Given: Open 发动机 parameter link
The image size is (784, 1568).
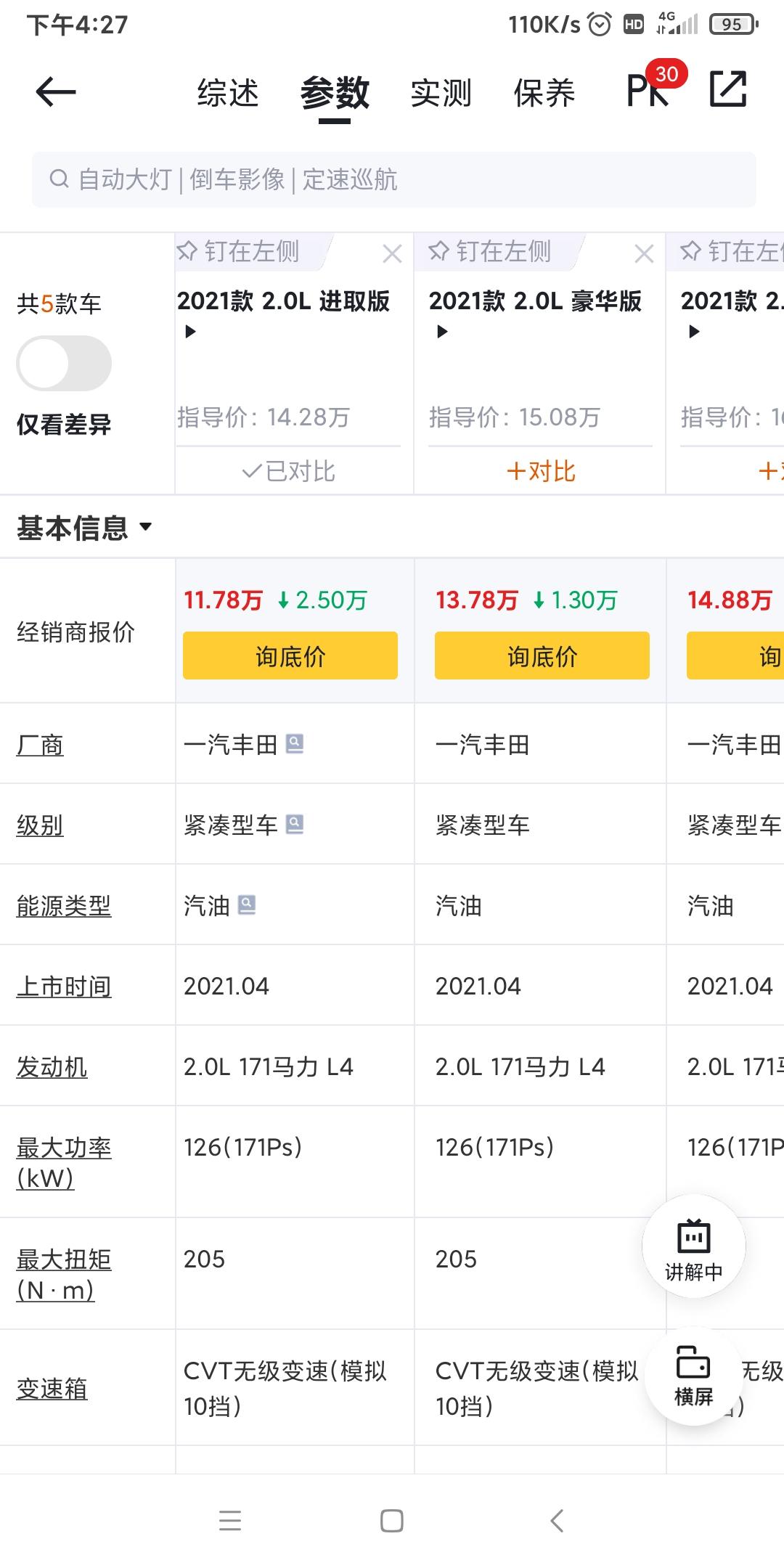Looking at the screenshot, I should tap(52, 1067).
